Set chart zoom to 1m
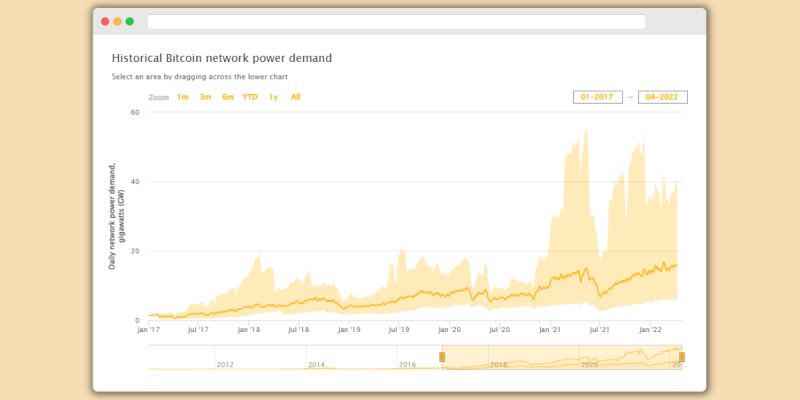The height and width of the screenshot is (400, 800). click(183, 97)
